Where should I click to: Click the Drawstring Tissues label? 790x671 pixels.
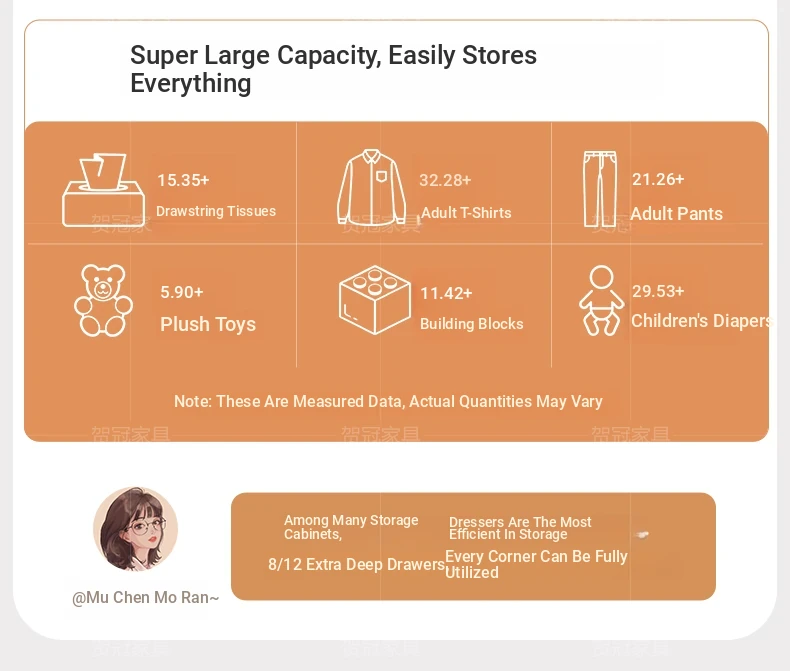click(216, 211)
